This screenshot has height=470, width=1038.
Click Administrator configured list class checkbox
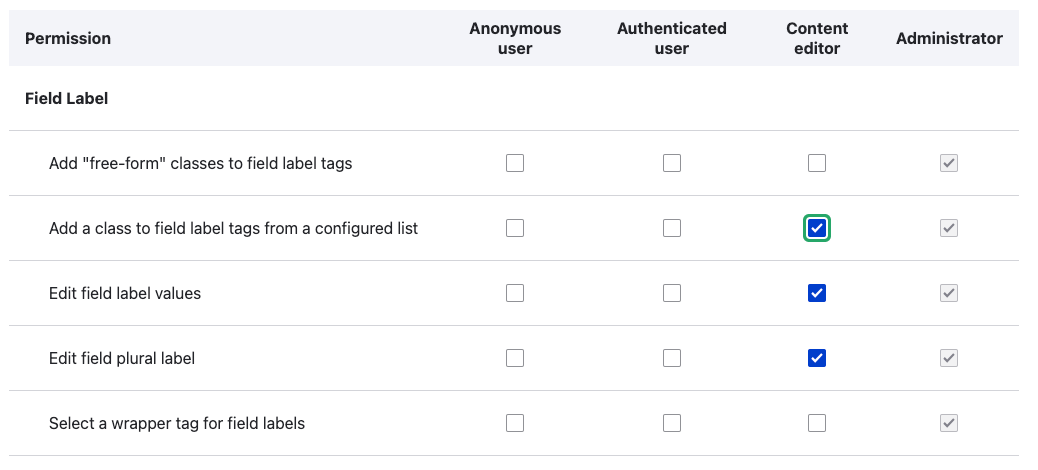[x=949, y=228]
